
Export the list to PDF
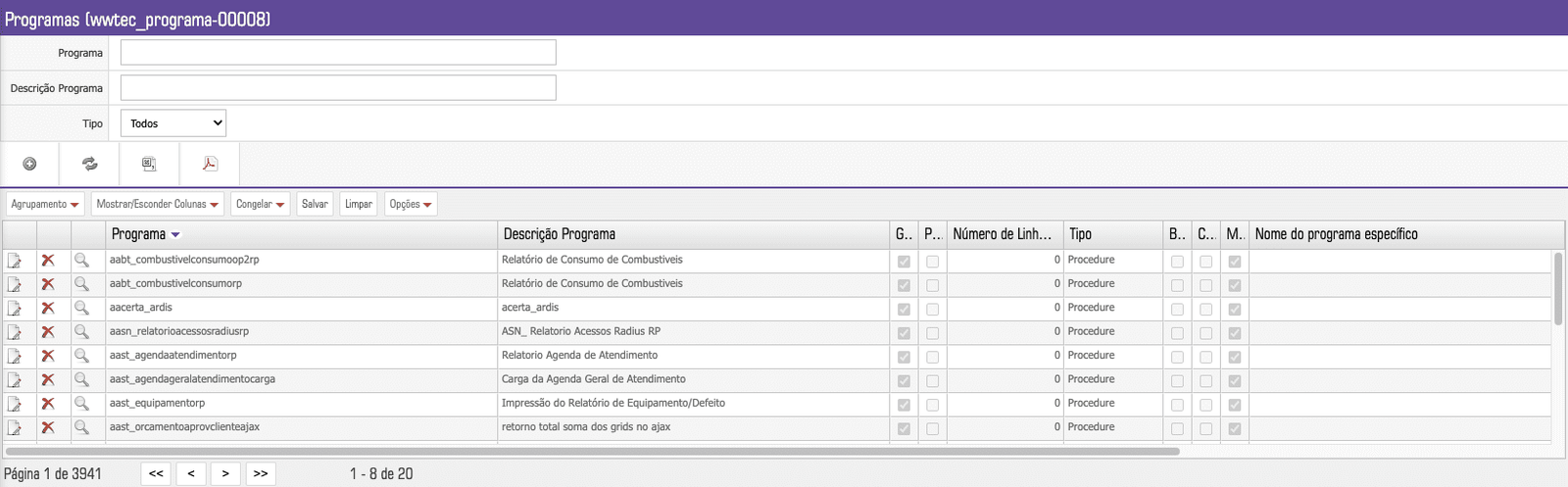(x=210, y=164)
